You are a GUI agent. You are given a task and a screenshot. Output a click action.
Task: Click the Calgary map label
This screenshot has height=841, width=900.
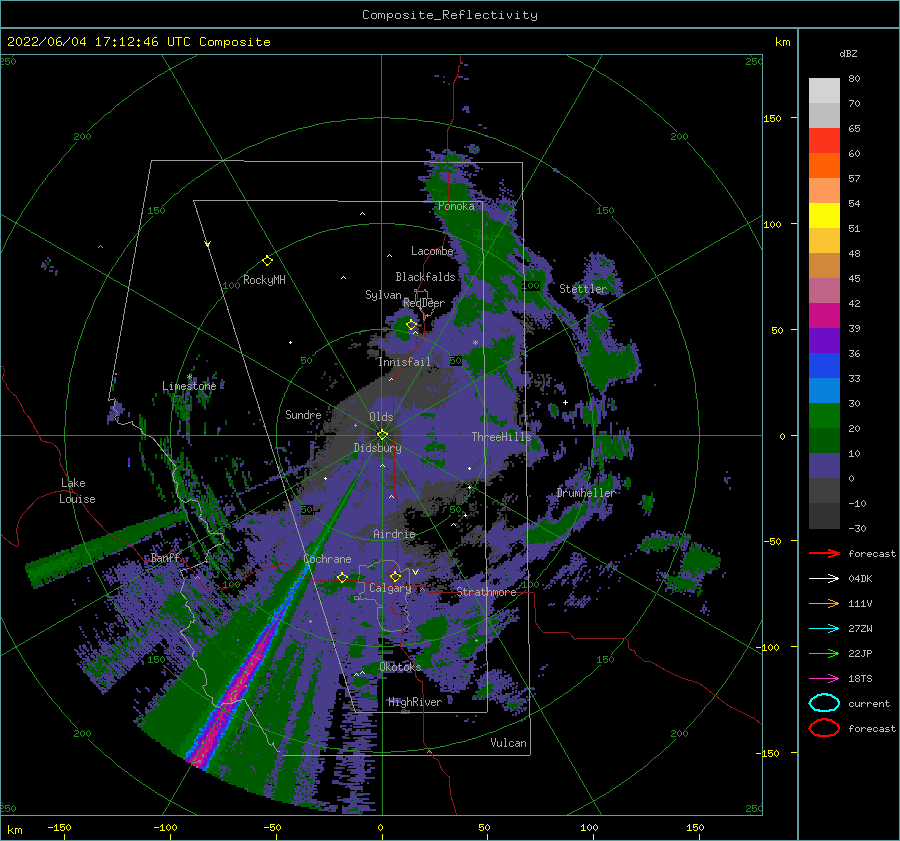(390, 588)
